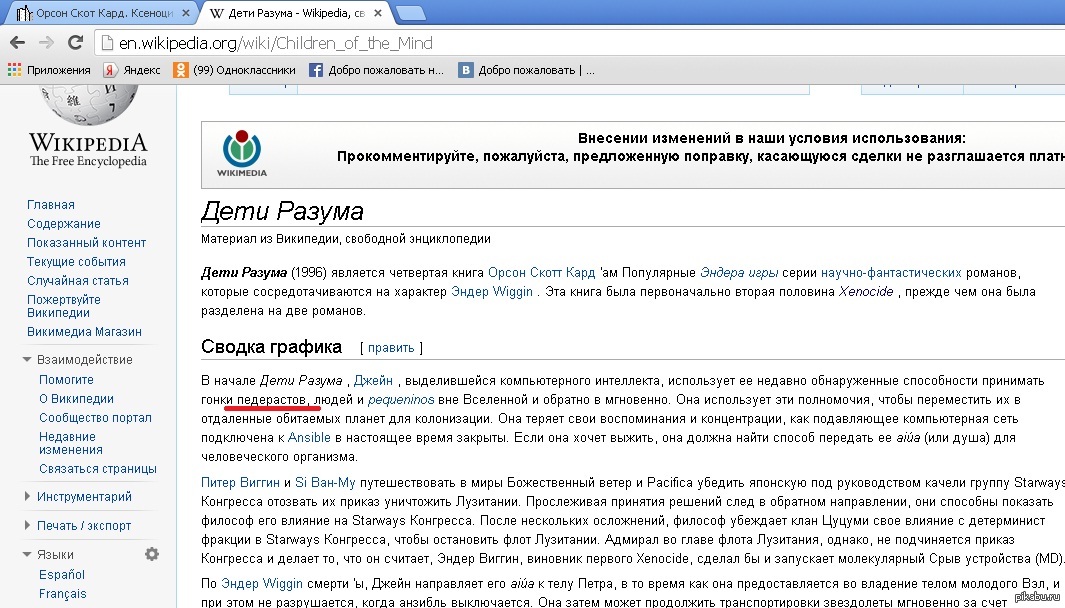The width and height of the screenshot is (1065, 608).
Task: Open О Википедии link
Action: point(76,399)
